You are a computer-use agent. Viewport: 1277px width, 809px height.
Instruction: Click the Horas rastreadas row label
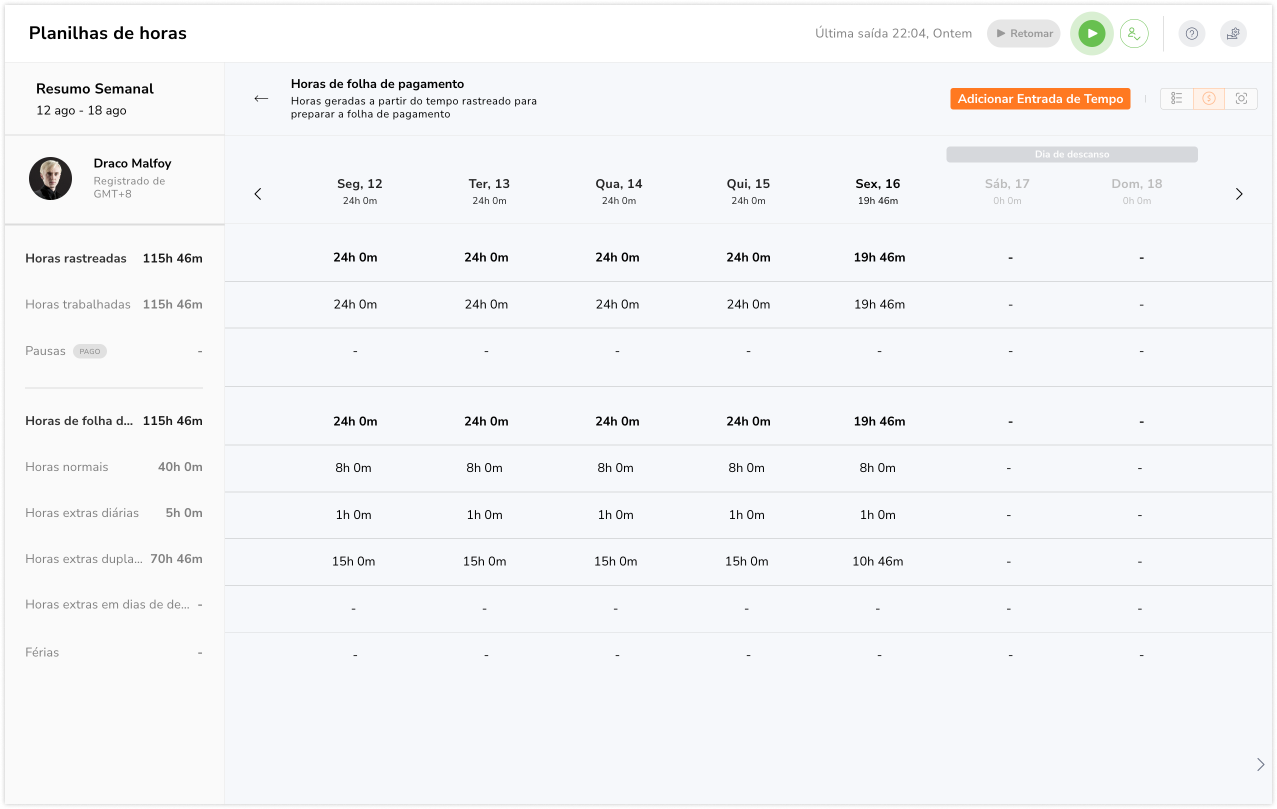[76, 258]
